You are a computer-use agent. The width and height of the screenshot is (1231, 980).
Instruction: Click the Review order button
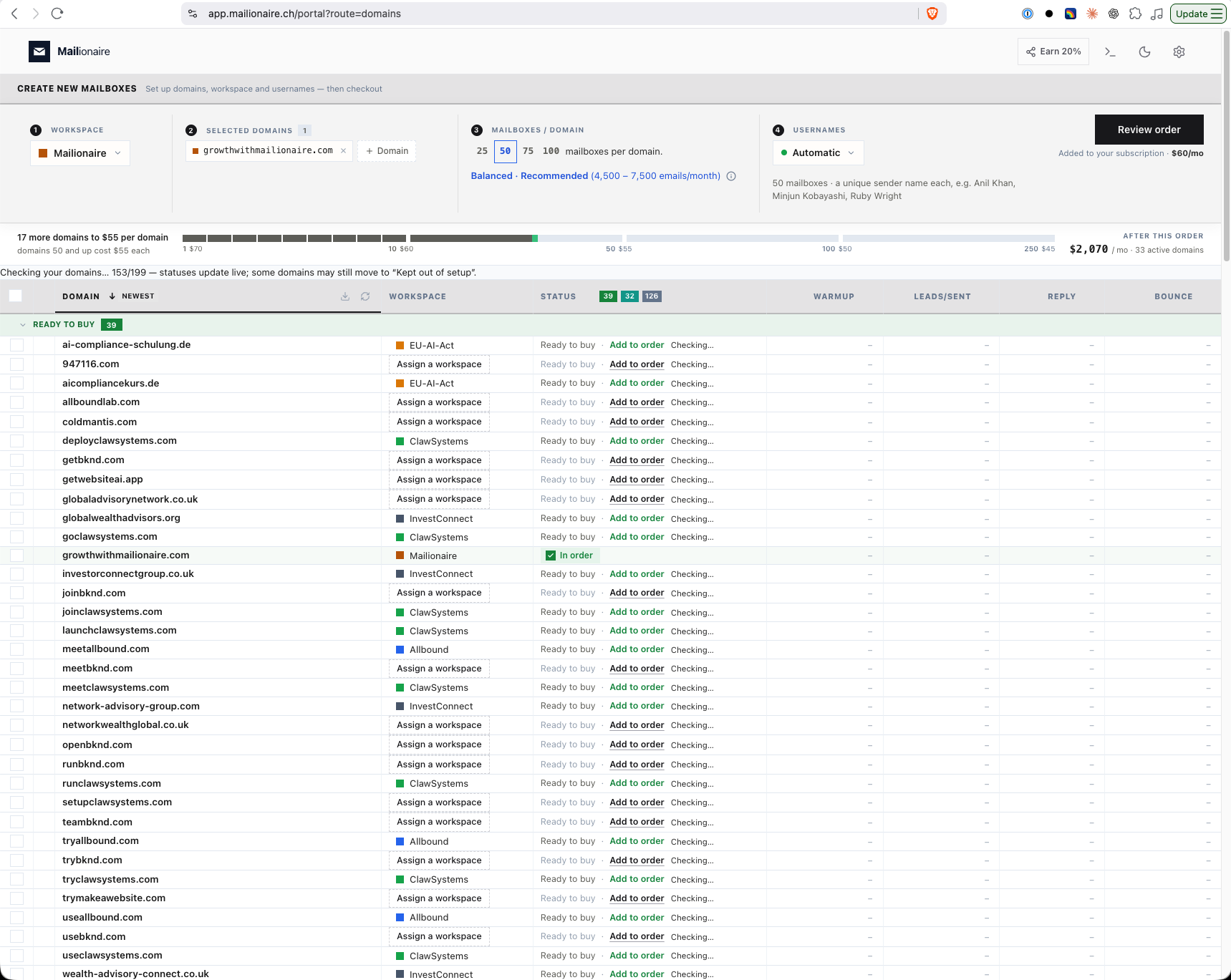[1149, 130]
